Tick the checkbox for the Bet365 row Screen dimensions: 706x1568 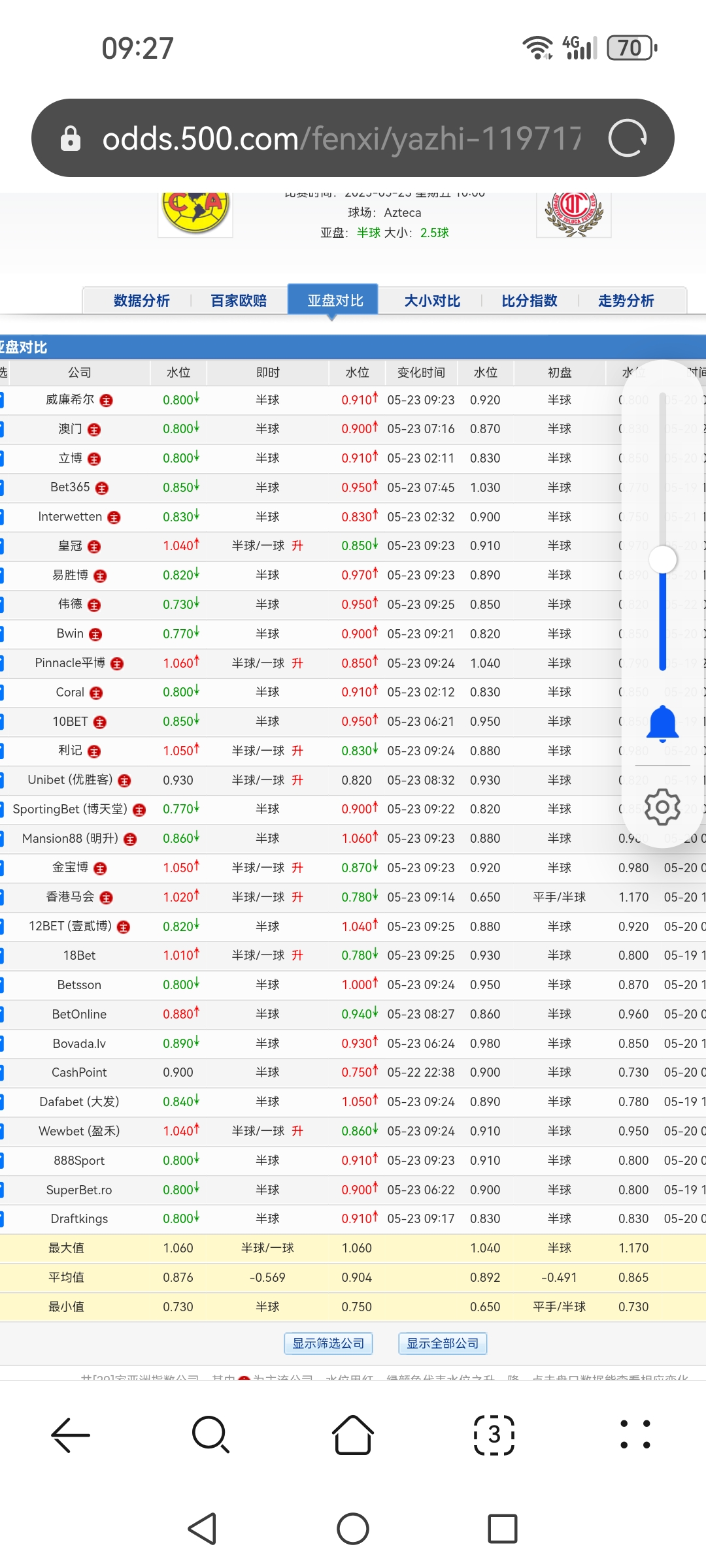1,487
